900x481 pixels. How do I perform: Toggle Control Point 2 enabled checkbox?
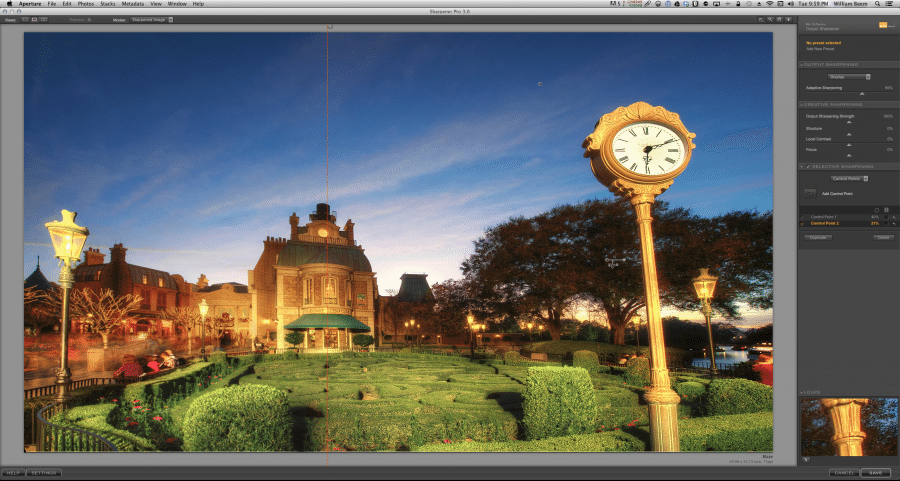click(x=801, y=223)
